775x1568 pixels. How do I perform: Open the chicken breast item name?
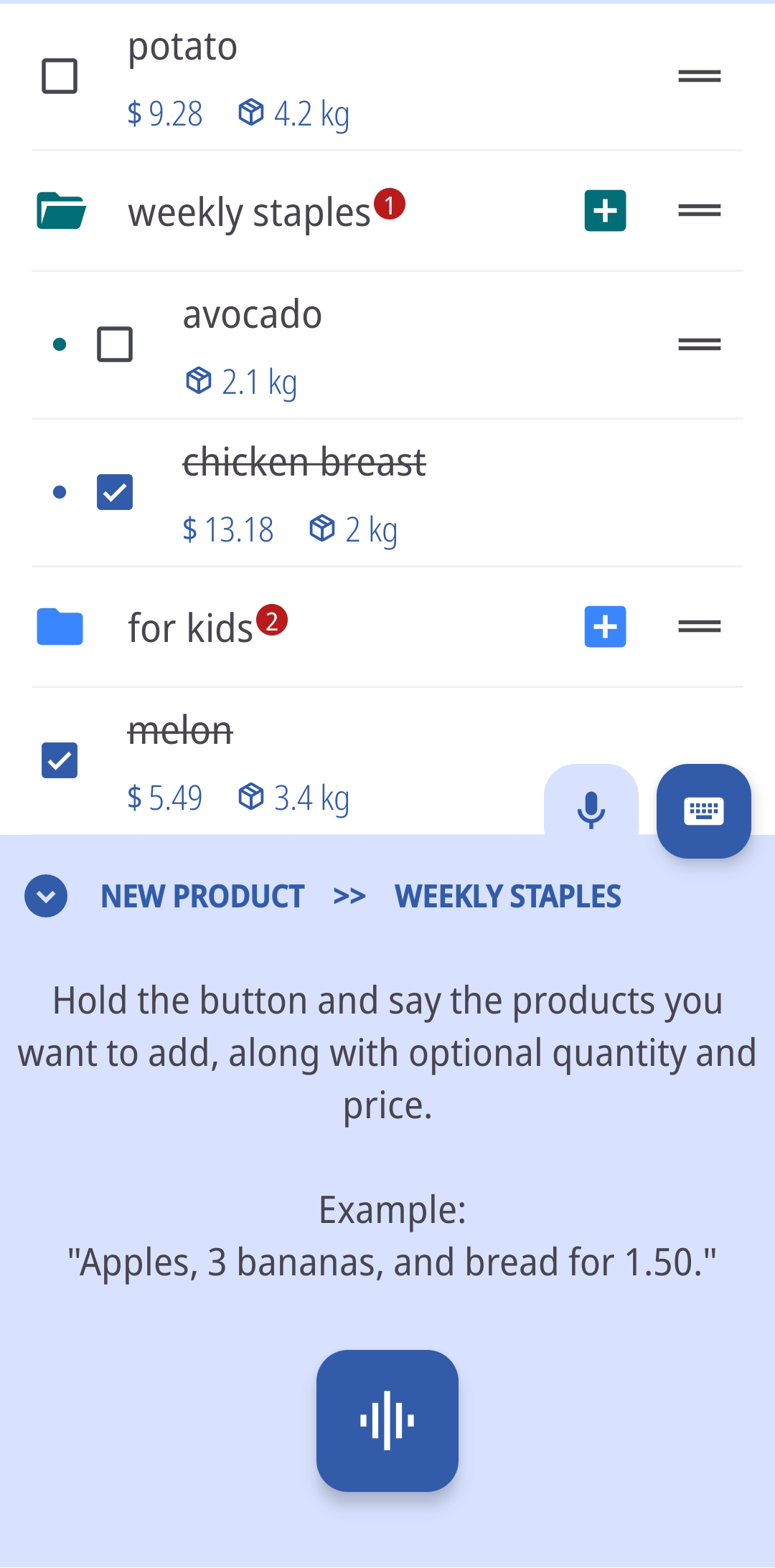(x=304, y=462)
